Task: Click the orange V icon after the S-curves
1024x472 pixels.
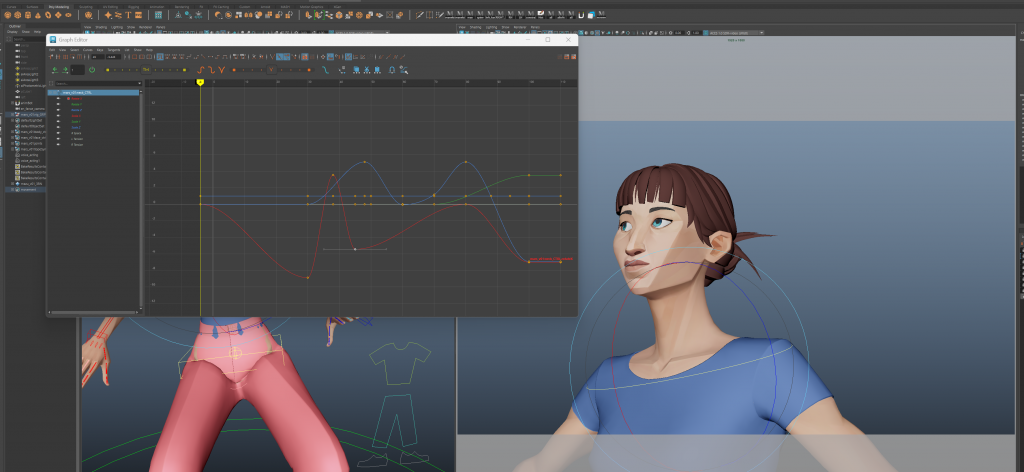Action: pyautogui.click(x=221, y=70)
